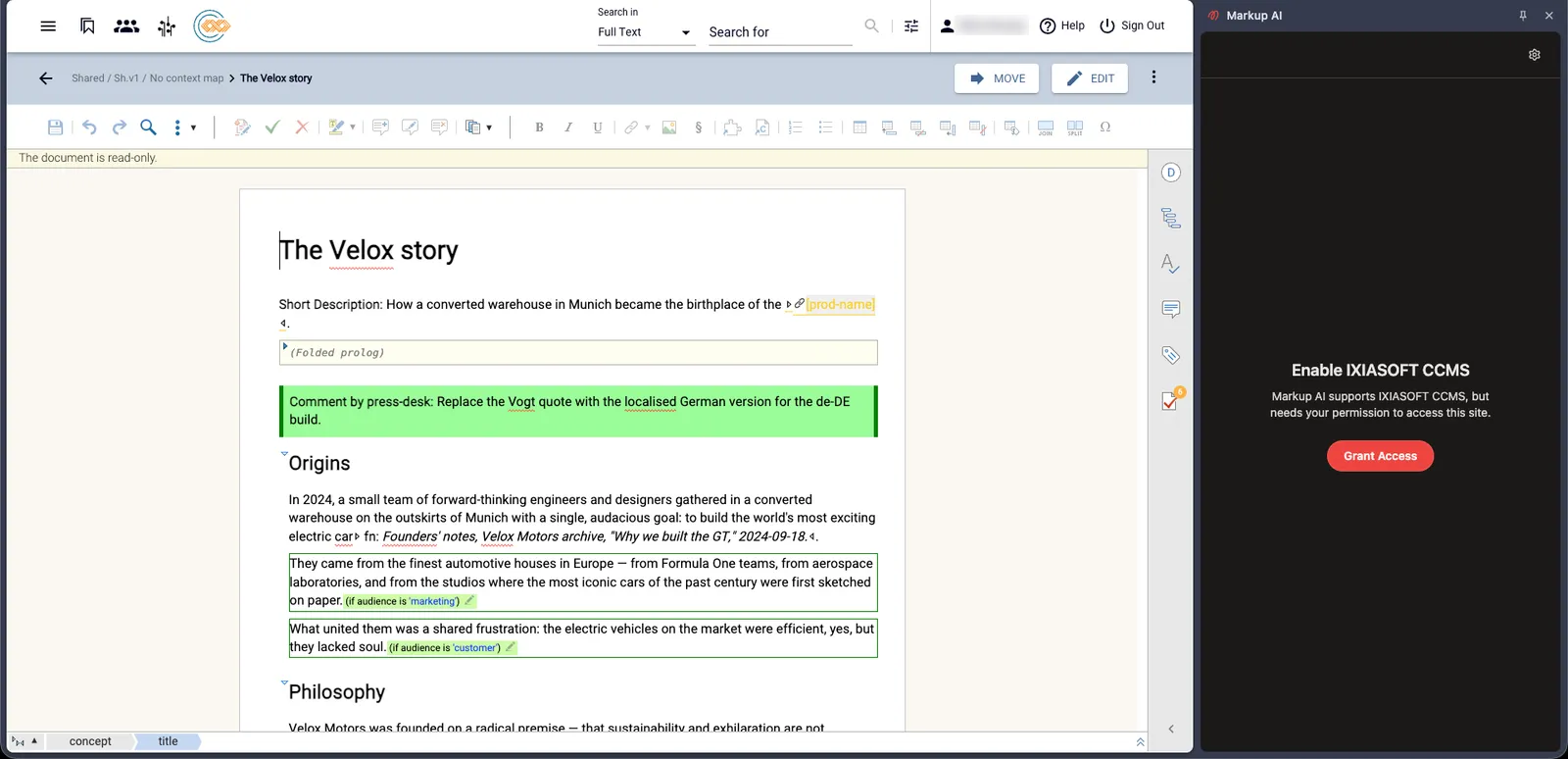Insert a bulleted list

[825, 127]
